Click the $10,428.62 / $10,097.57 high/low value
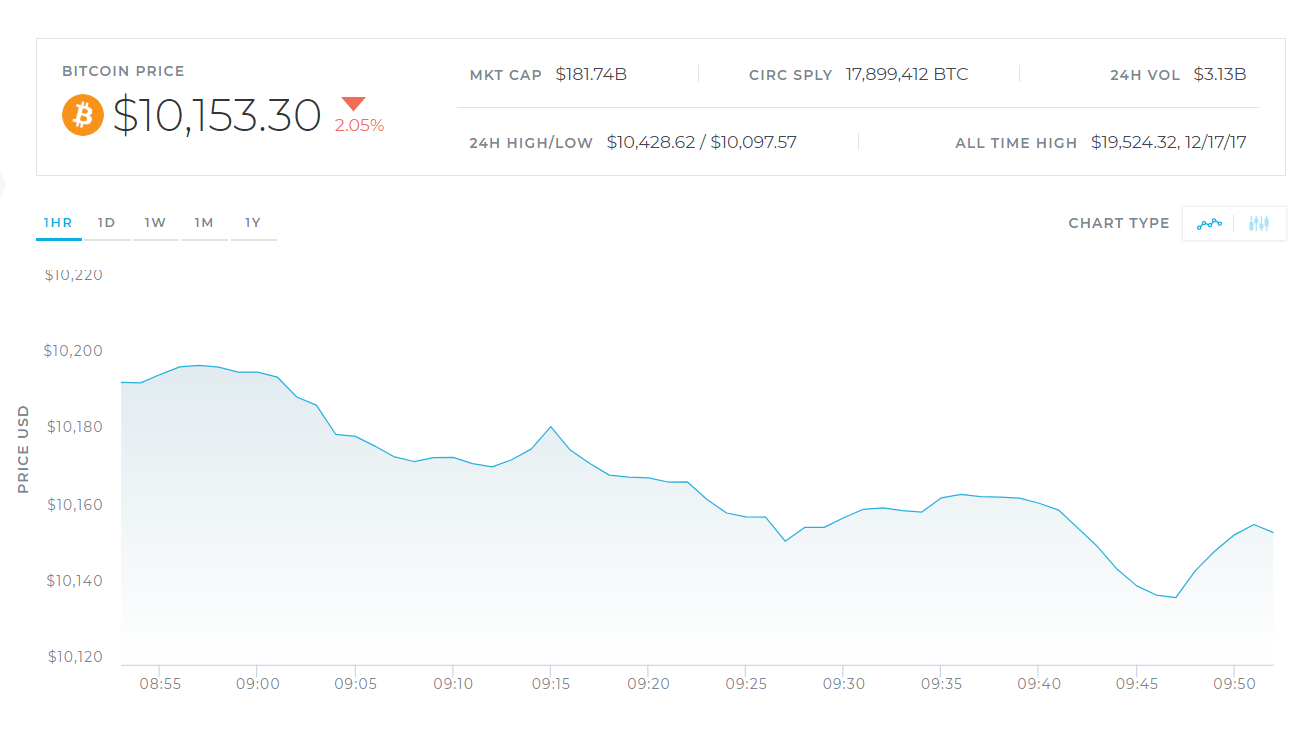The image size is (1308, 734). coord(702,142)
